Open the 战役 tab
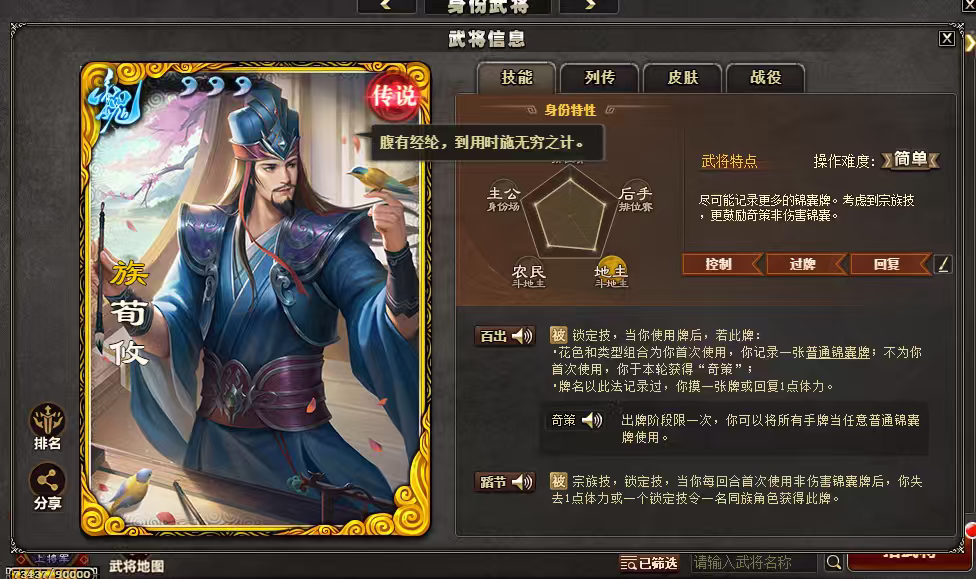Viewport: 976px width, 579px height. pos(765,78)
